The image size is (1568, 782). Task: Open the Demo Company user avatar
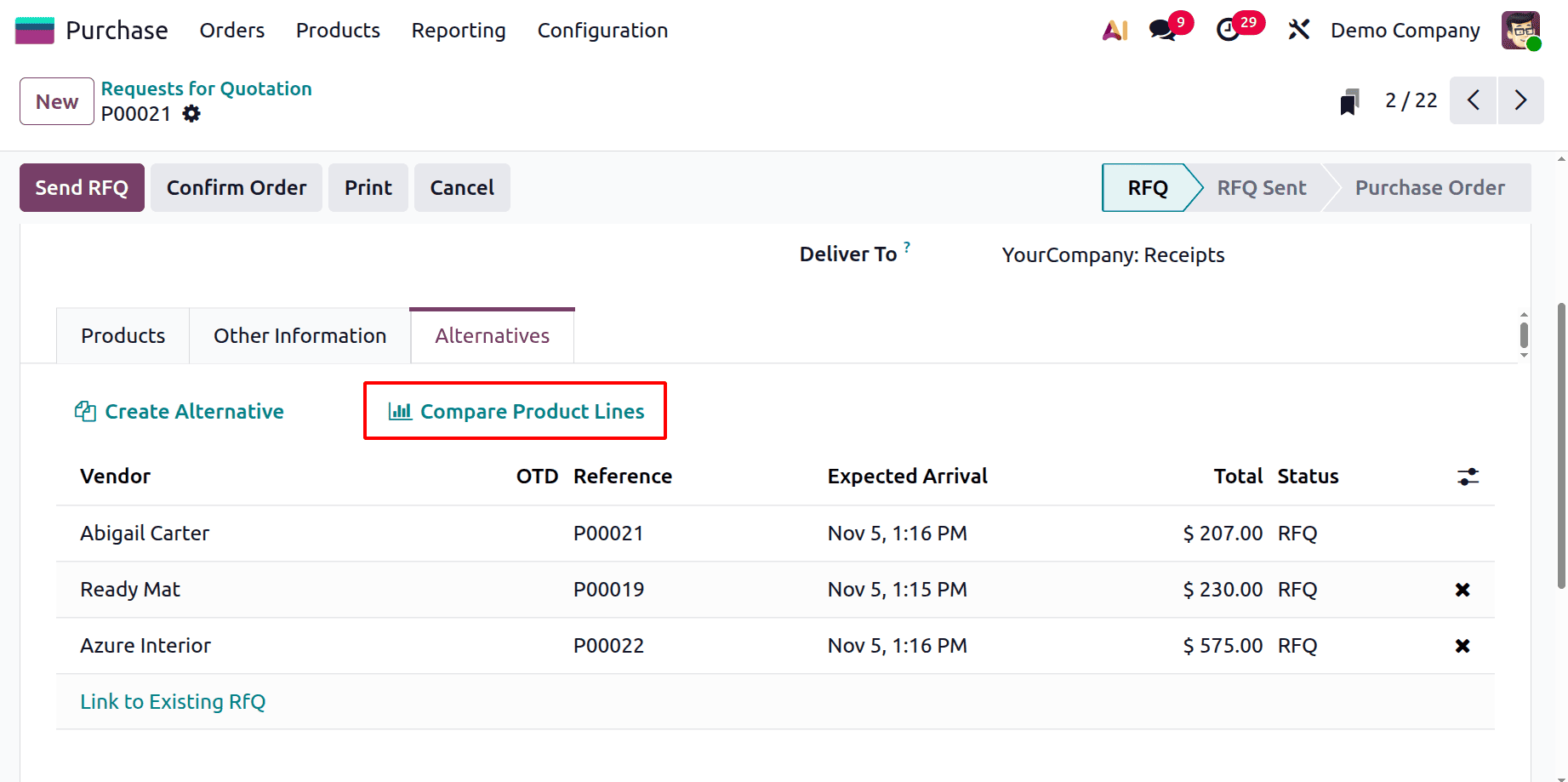tap(1521, 30)
